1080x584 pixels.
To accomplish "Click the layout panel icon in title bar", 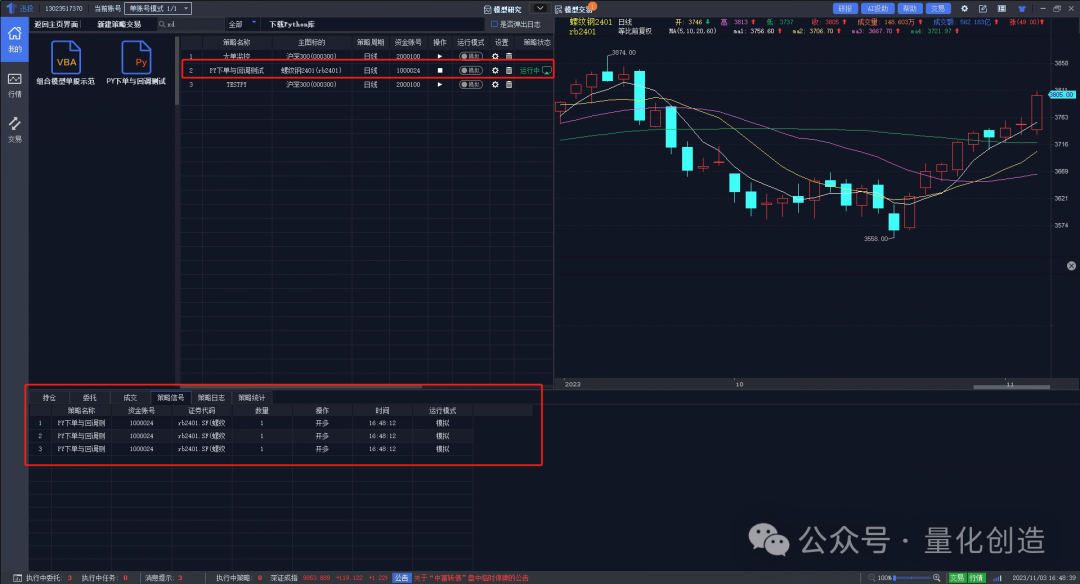I will click(1001, 8).
